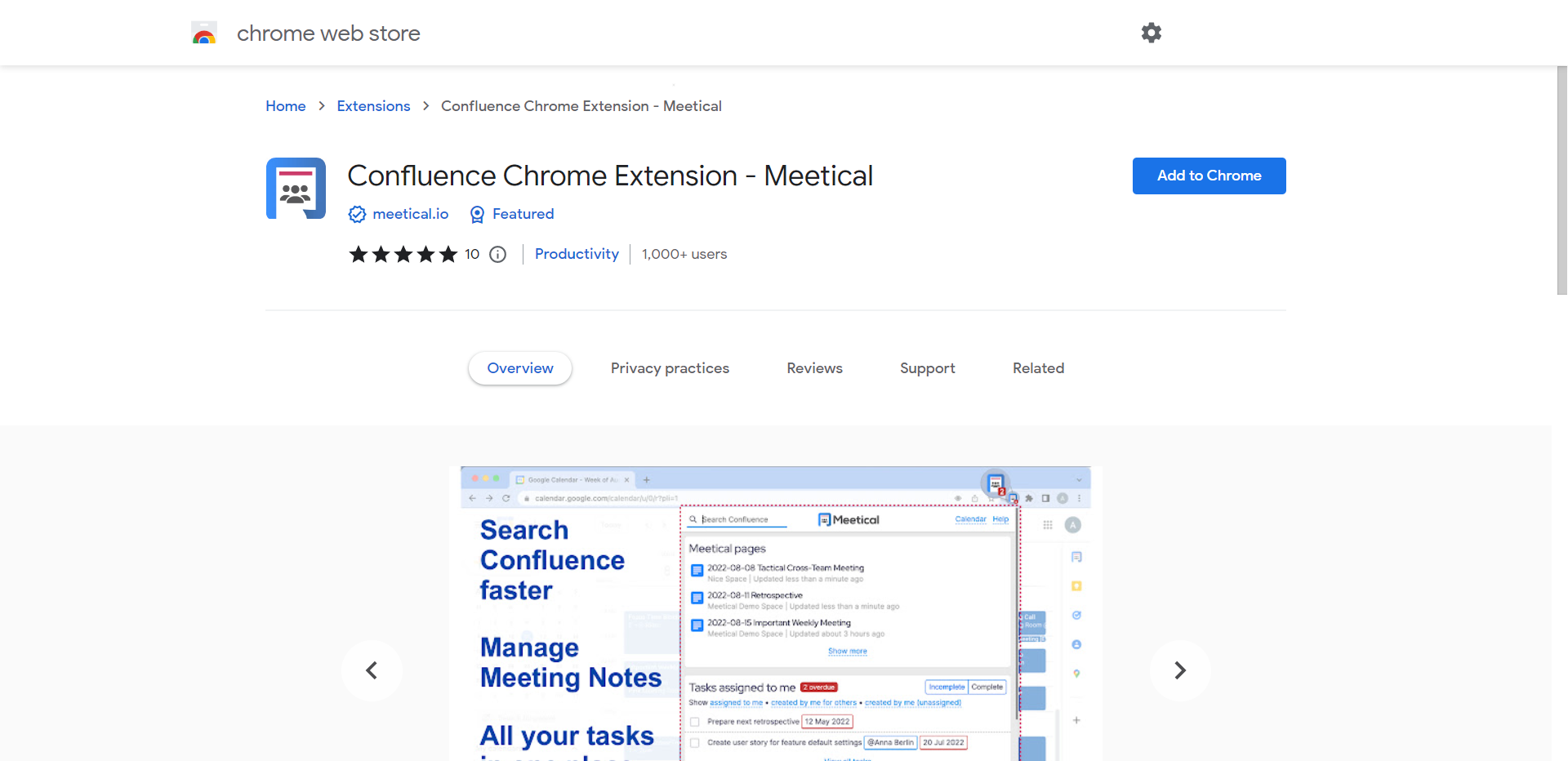This screenshot has width=1568, height=761.
Task: Go to the Extensions breadcrumb
Action: coord(373,106)
